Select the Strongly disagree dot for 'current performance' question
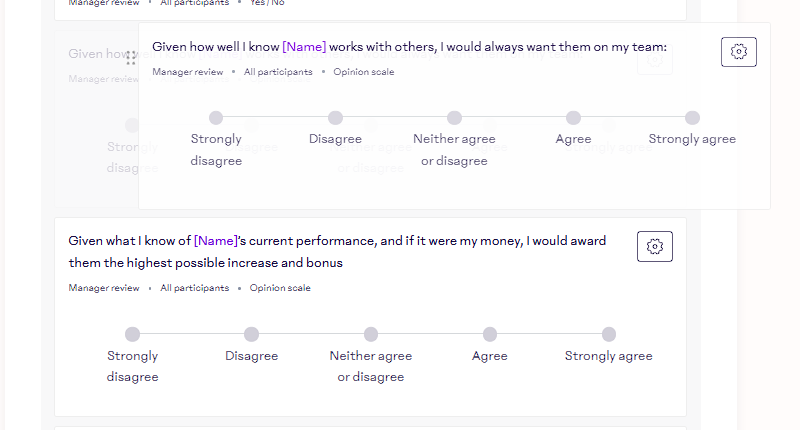This screenshot has width=800, height=430. 132,334
